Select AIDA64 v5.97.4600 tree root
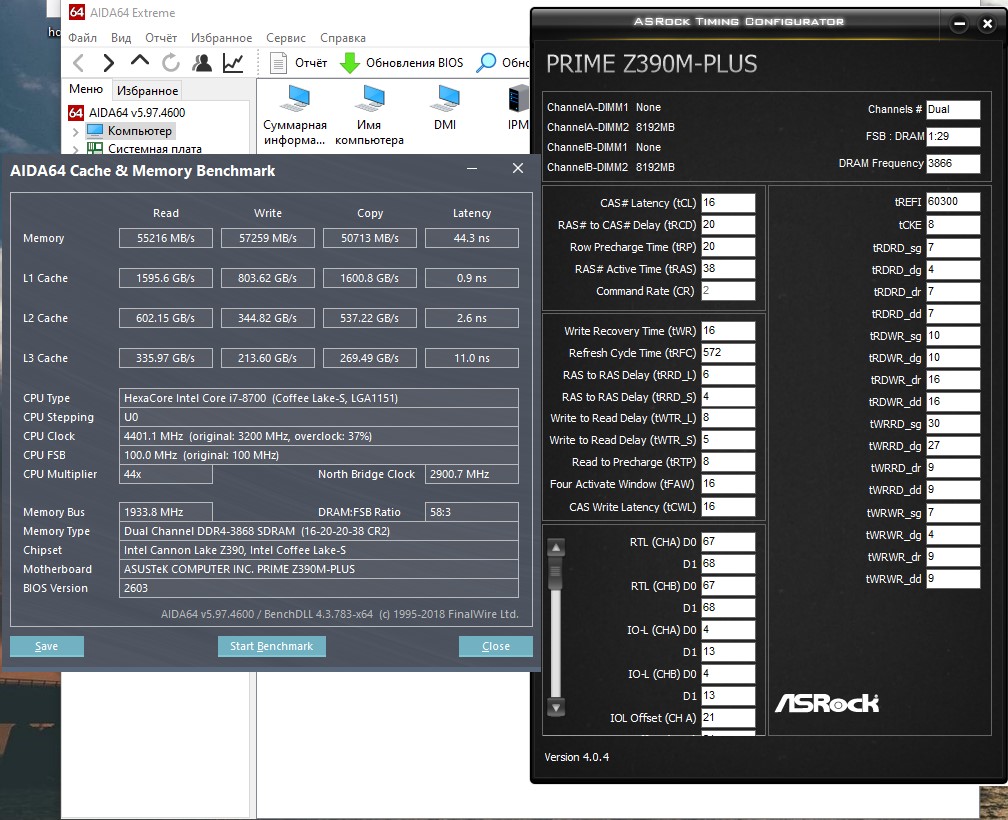 click(x=136, y=112)
